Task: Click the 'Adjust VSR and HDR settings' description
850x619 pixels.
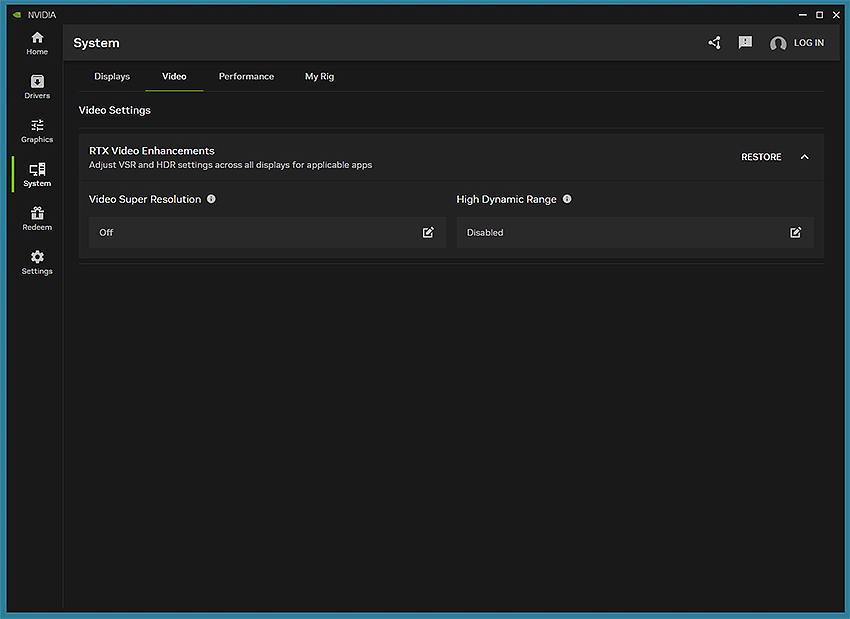Action: [x=230, y=165]
